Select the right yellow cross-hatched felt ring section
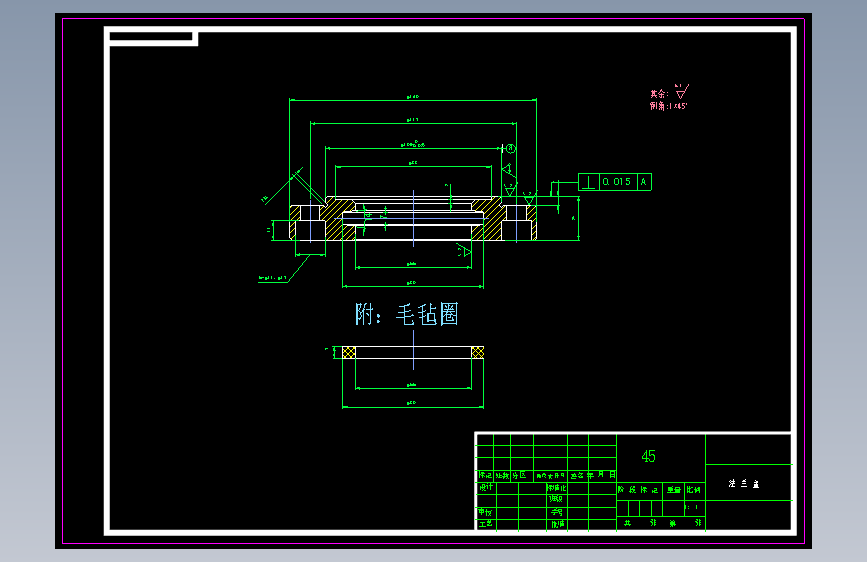Screen dimensions: 867x562 (x=478, y=352)
